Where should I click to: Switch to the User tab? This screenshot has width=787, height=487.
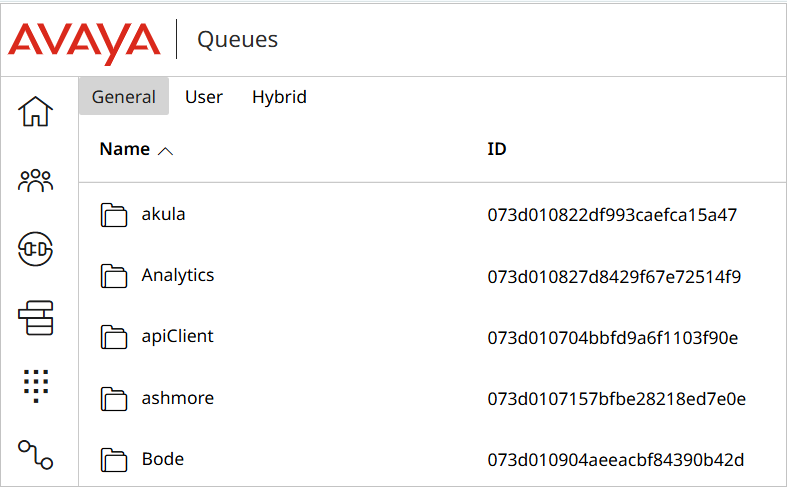[204, 96]
